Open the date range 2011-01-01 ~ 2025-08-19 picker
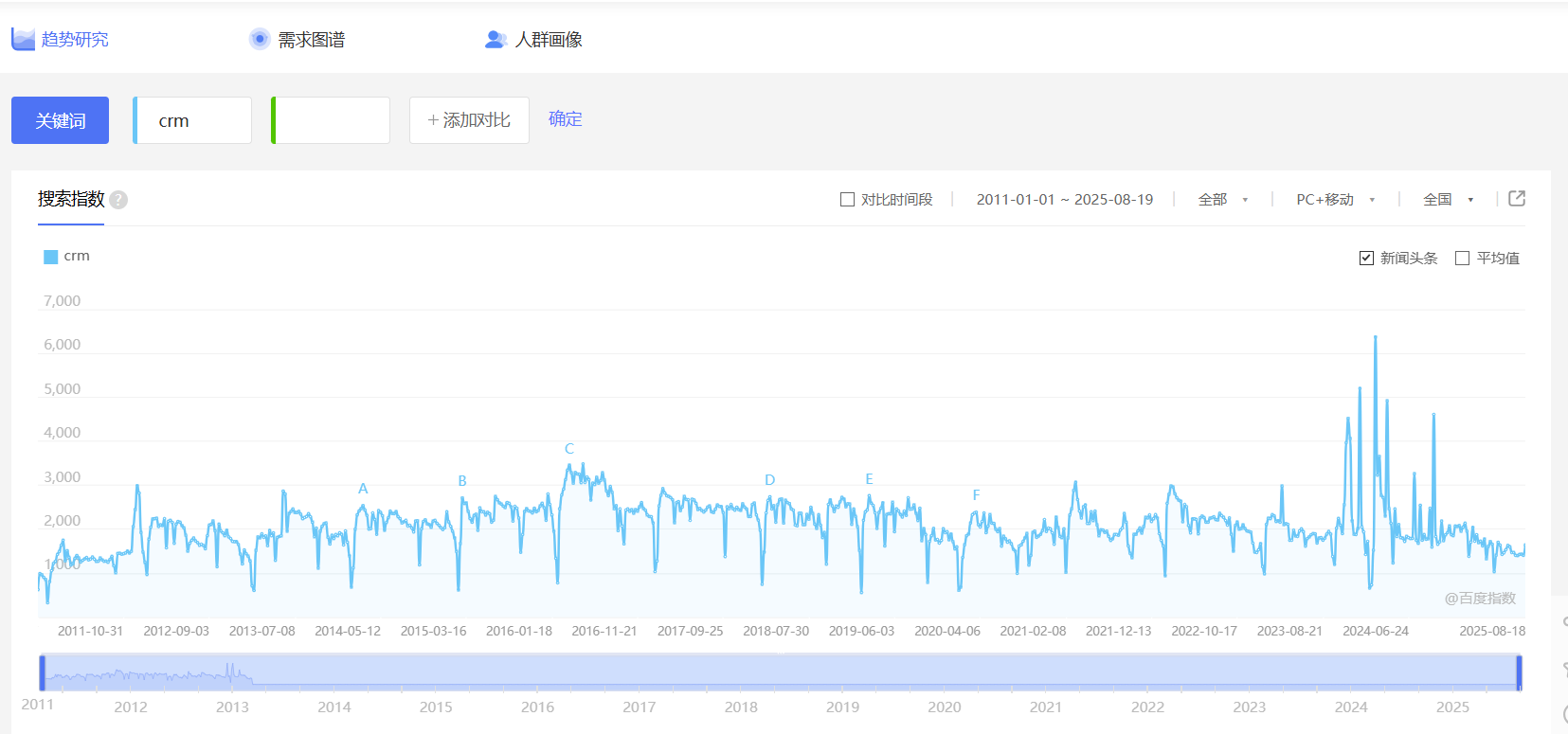 (x=1065, y=200)
